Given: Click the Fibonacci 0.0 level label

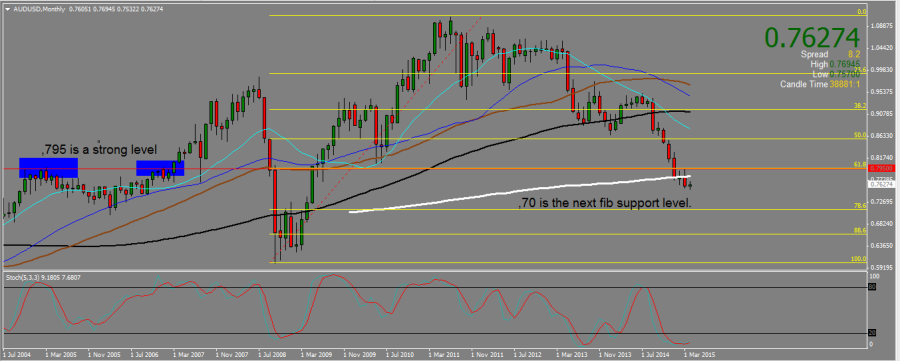Looking at the screenshot, I should click(x=861, y=11).
